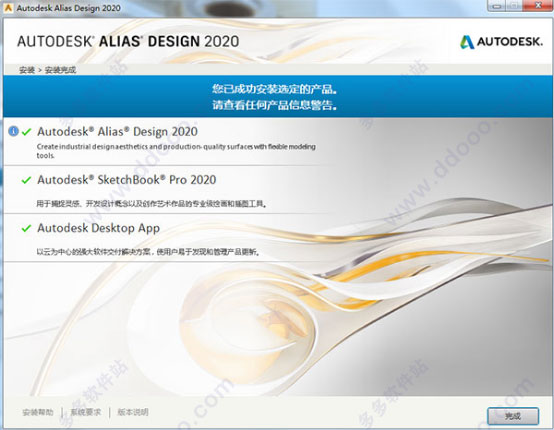The image size is (554, 430).
Task: Click the 您已成功安装选定的产品 banner message
Action: (275, 89)
